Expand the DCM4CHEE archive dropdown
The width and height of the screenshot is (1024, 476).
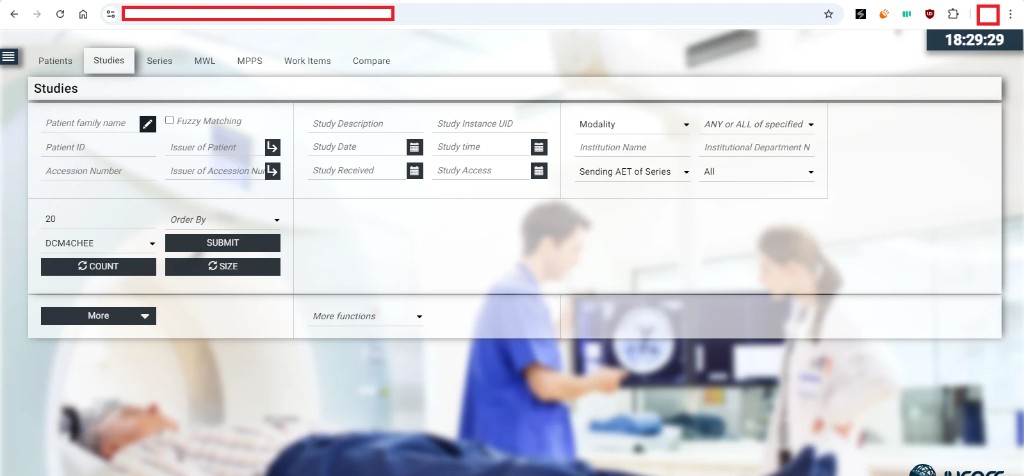point(99,243)
